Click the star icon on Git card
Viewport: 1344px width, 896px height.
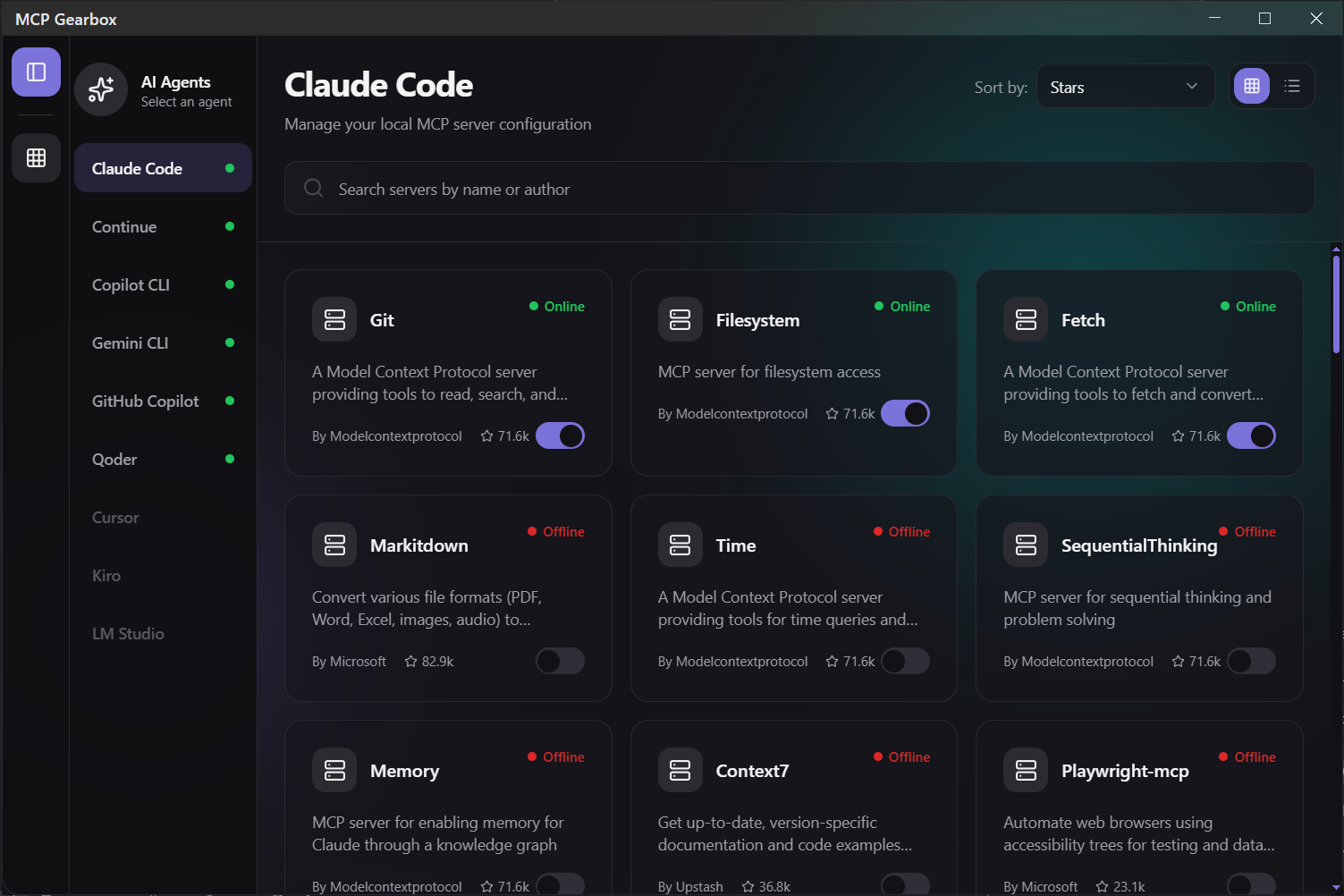click(x=487, y=436)
